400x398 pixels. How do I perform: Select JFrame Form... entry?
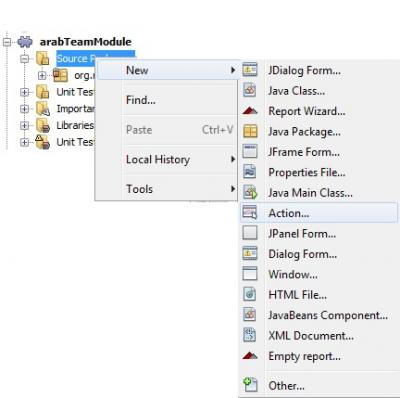(x=319, y=152)
